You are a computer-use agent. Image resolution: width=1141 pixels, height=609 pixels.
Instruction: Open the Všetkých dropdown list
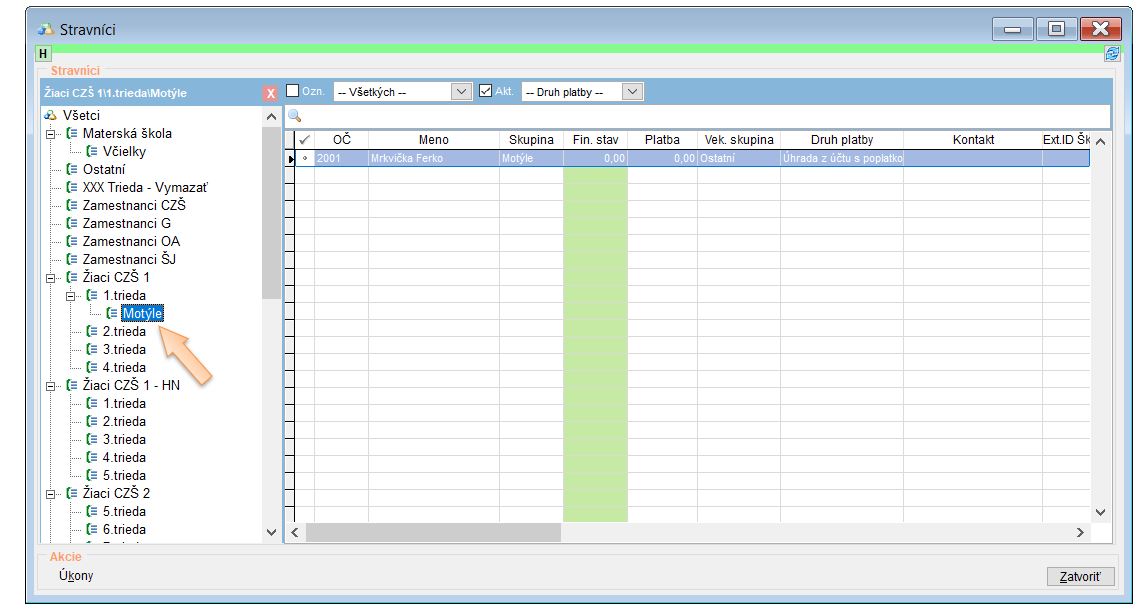click(461, 92)
